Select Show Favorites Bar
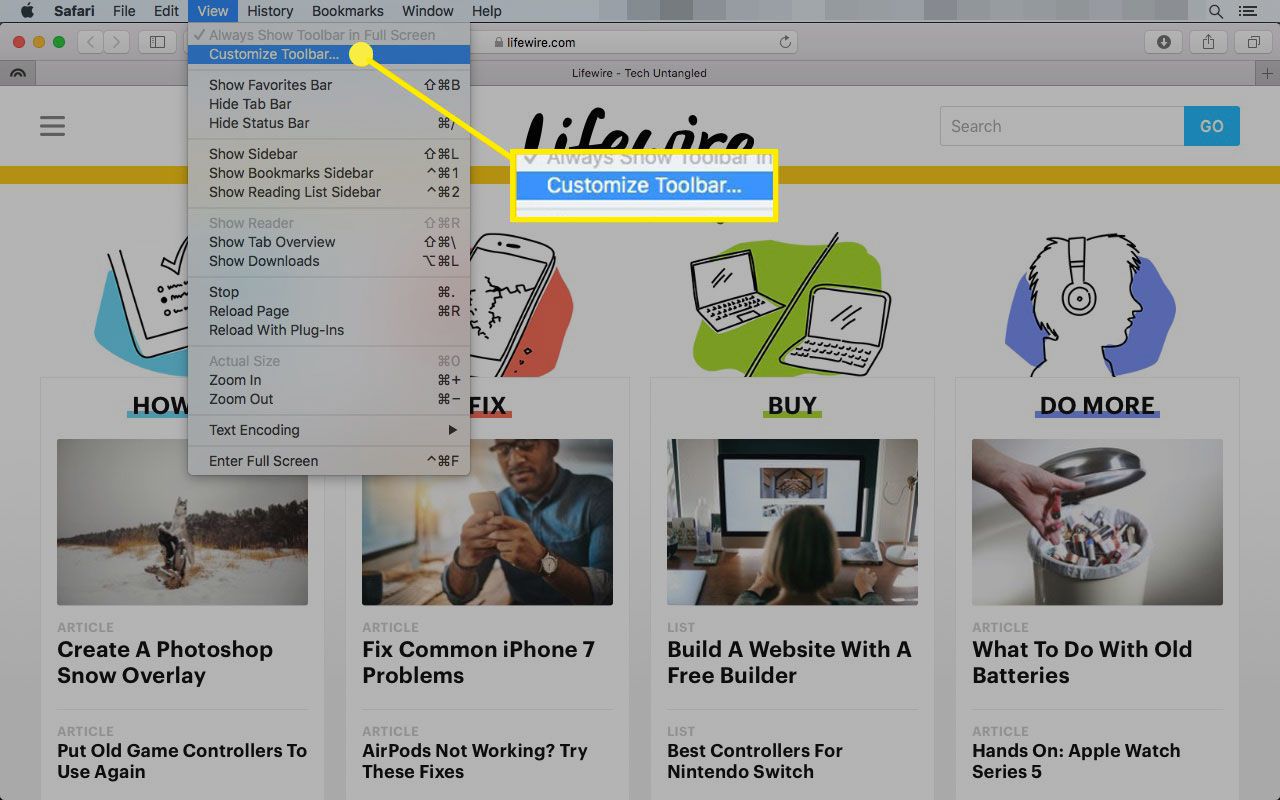 pyautogui.click(x=329, y=85)
